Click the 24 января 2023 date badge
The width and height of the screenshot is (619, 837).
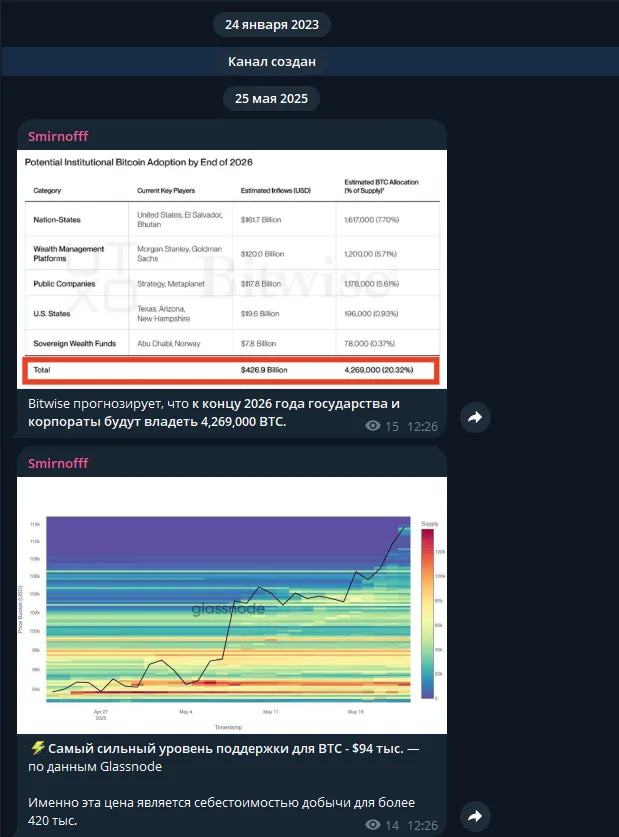pyautogui.click(x=272, y=25)
